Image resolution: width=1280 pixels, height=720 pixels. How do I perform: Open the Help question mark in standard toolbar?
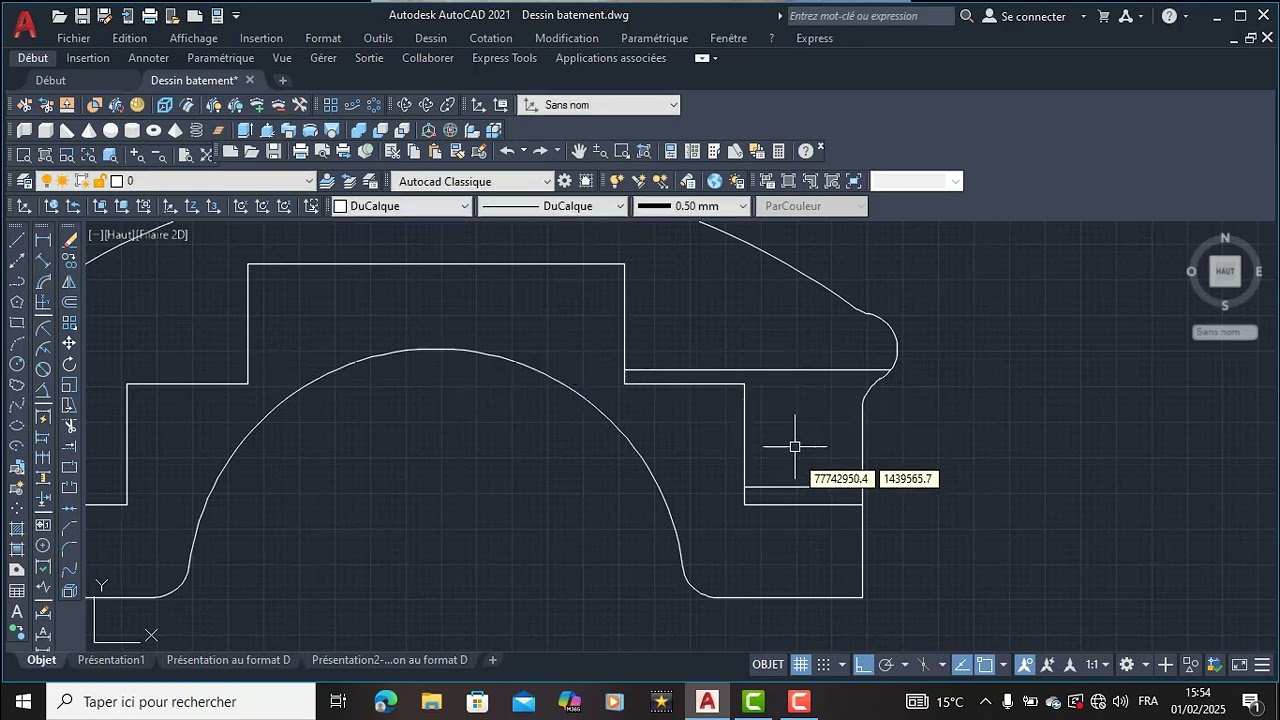(x=805, y=152)
